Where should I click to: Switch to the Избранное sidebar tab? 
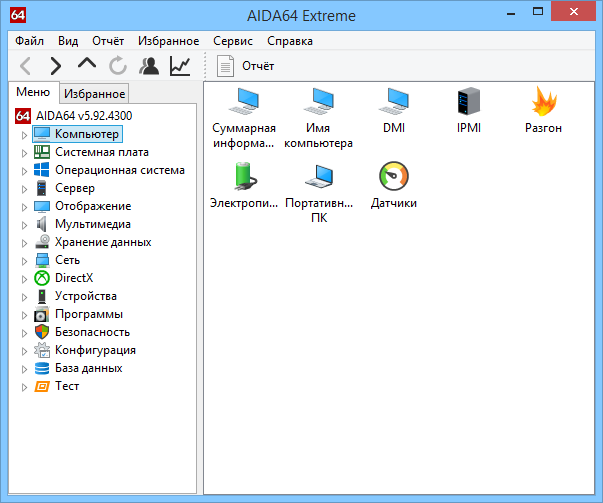[x=94, y=93]
